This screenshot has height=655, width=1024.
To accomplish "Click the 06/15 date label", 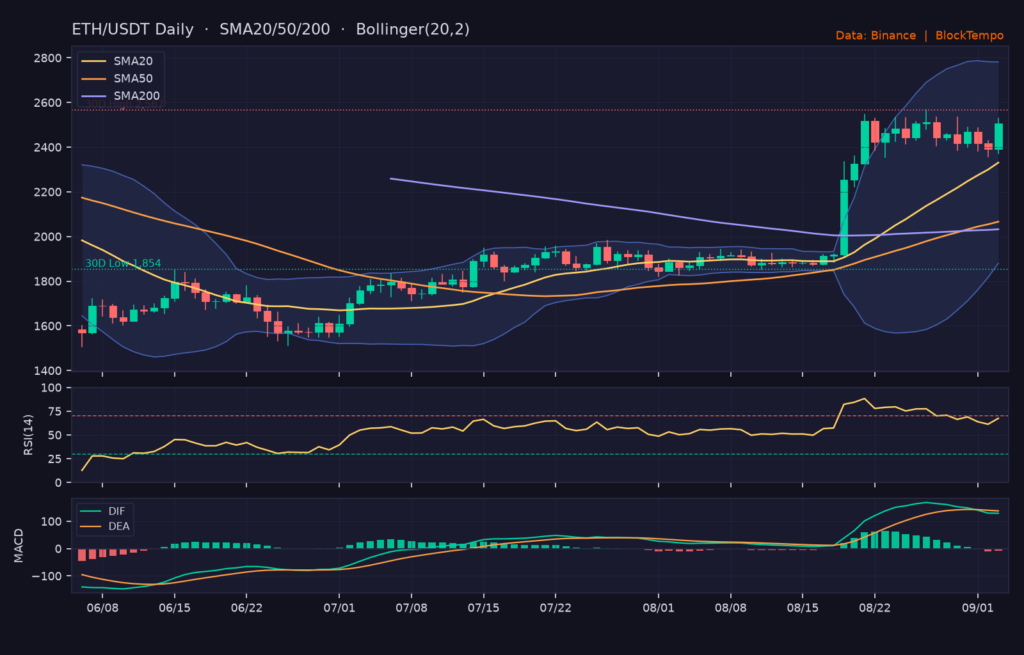I will coord(174,608).
